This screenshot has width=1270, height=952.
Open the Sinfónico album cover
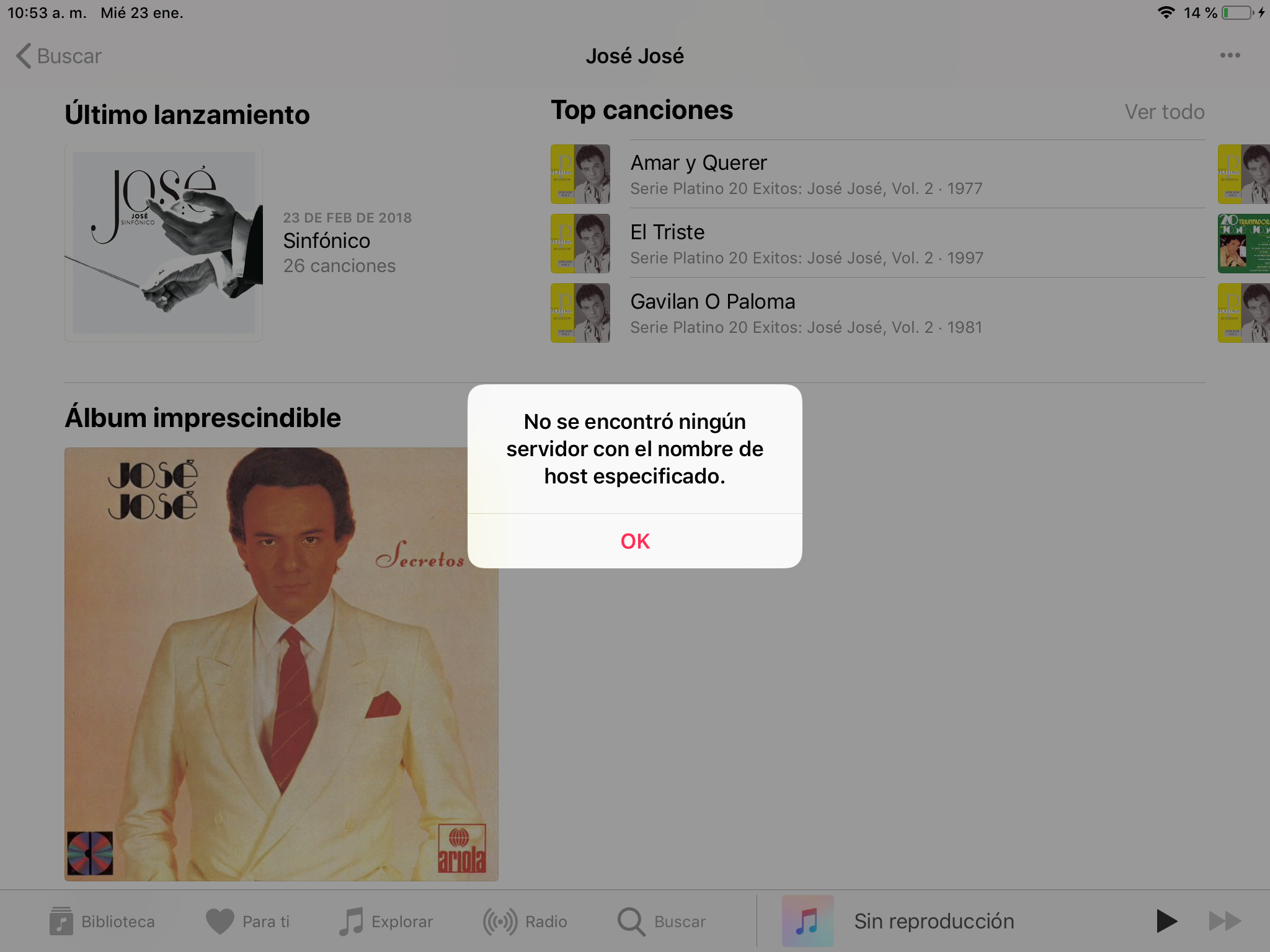(164, 243)
